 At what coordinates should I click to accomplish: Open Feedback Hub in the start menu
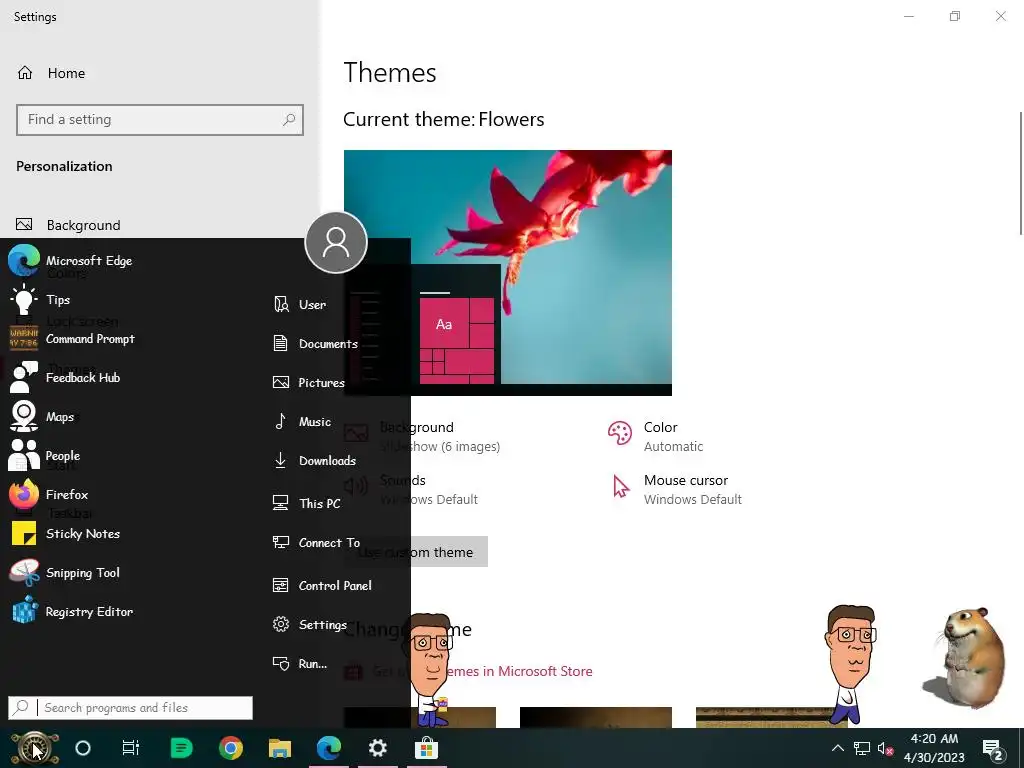(x=65, y=377)
